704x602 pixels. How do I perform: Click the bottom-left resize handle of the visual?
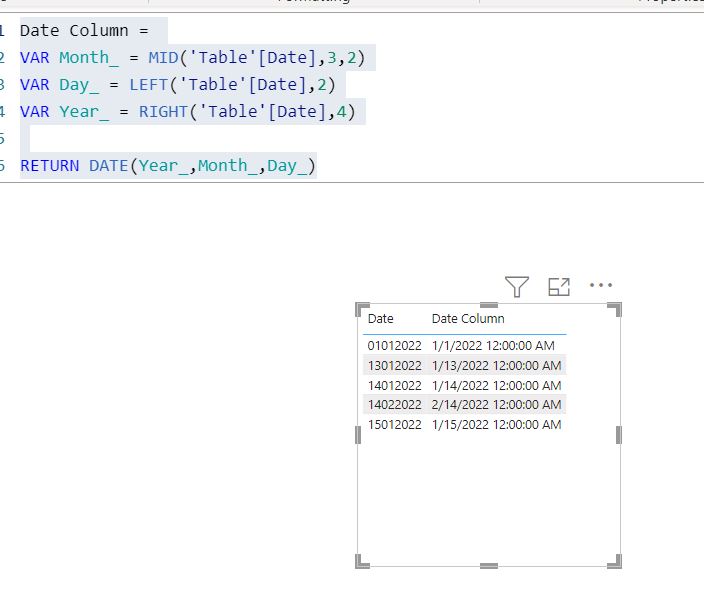tap(362, 562)
